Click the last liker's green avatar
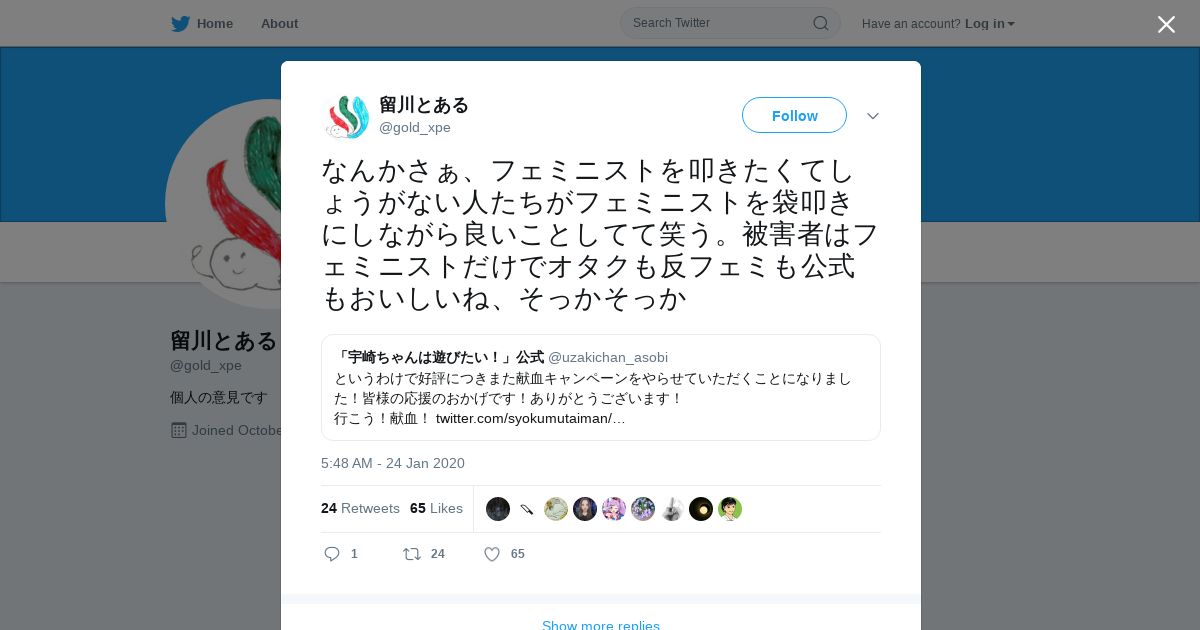The width and height of the screenshot is (1200, 630). tap(730, 509)
